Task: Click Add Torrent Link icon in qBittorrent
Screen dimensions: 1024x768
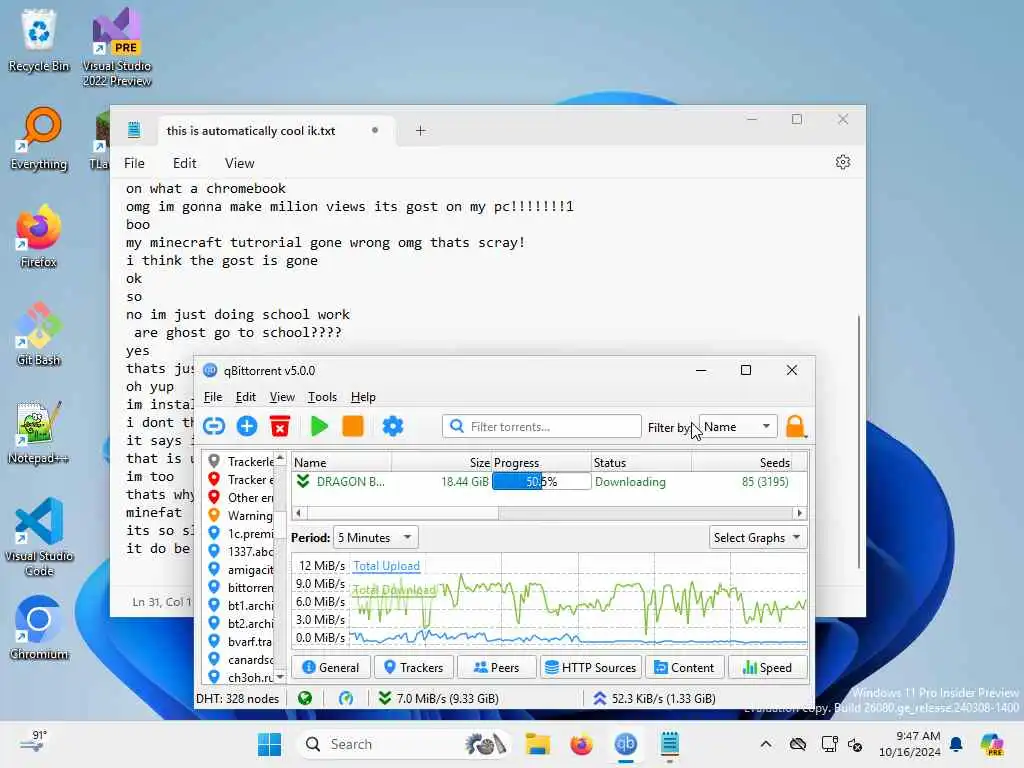Action: coord(214,426)
